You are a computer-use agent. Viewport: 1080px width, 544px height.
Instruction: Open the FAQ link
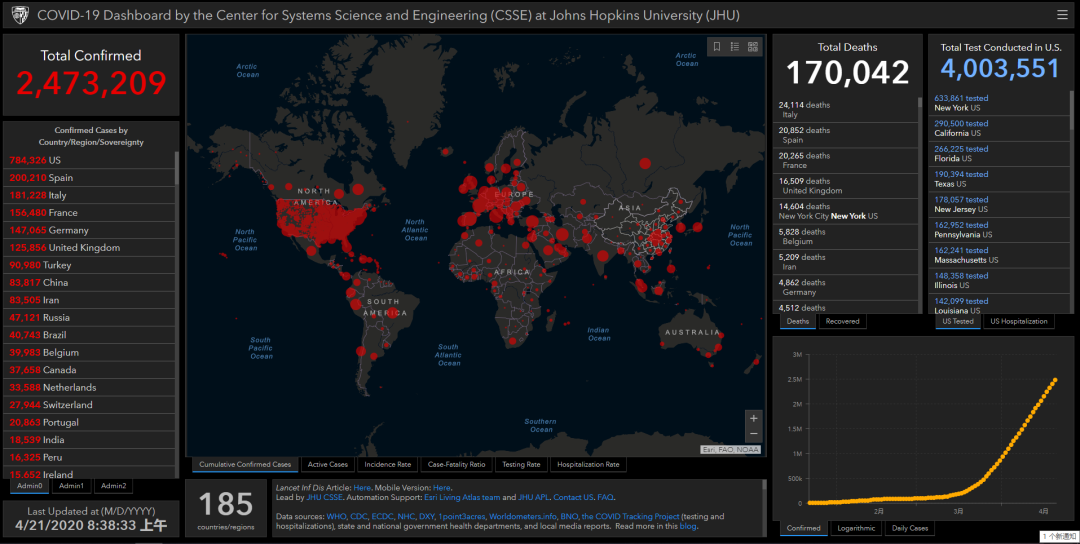[x=605, y=497]
